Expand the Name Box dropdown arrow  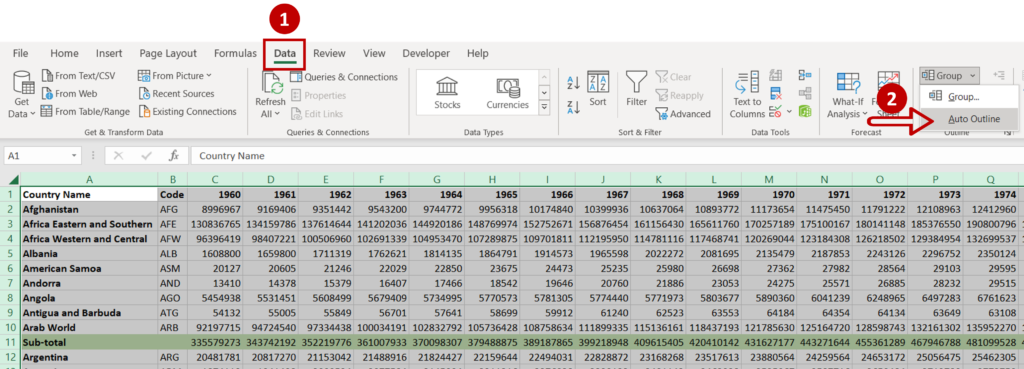(x=74, y=156)
